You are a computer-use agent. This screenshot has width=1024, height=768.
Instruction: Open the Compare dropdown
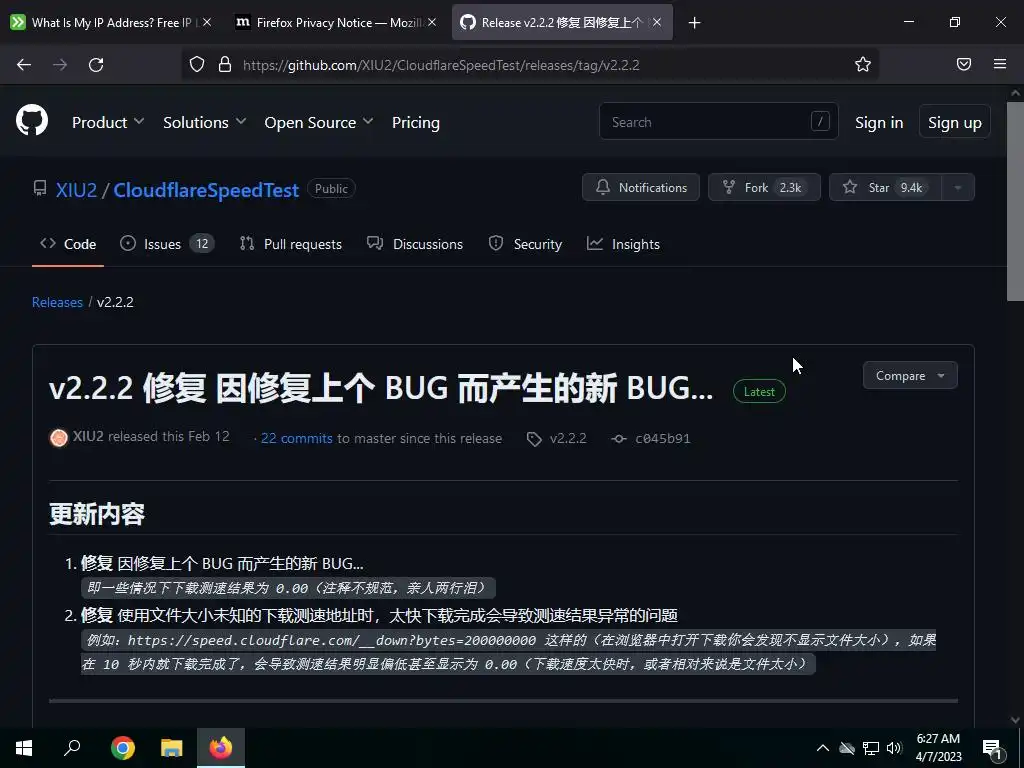(910, 376)
